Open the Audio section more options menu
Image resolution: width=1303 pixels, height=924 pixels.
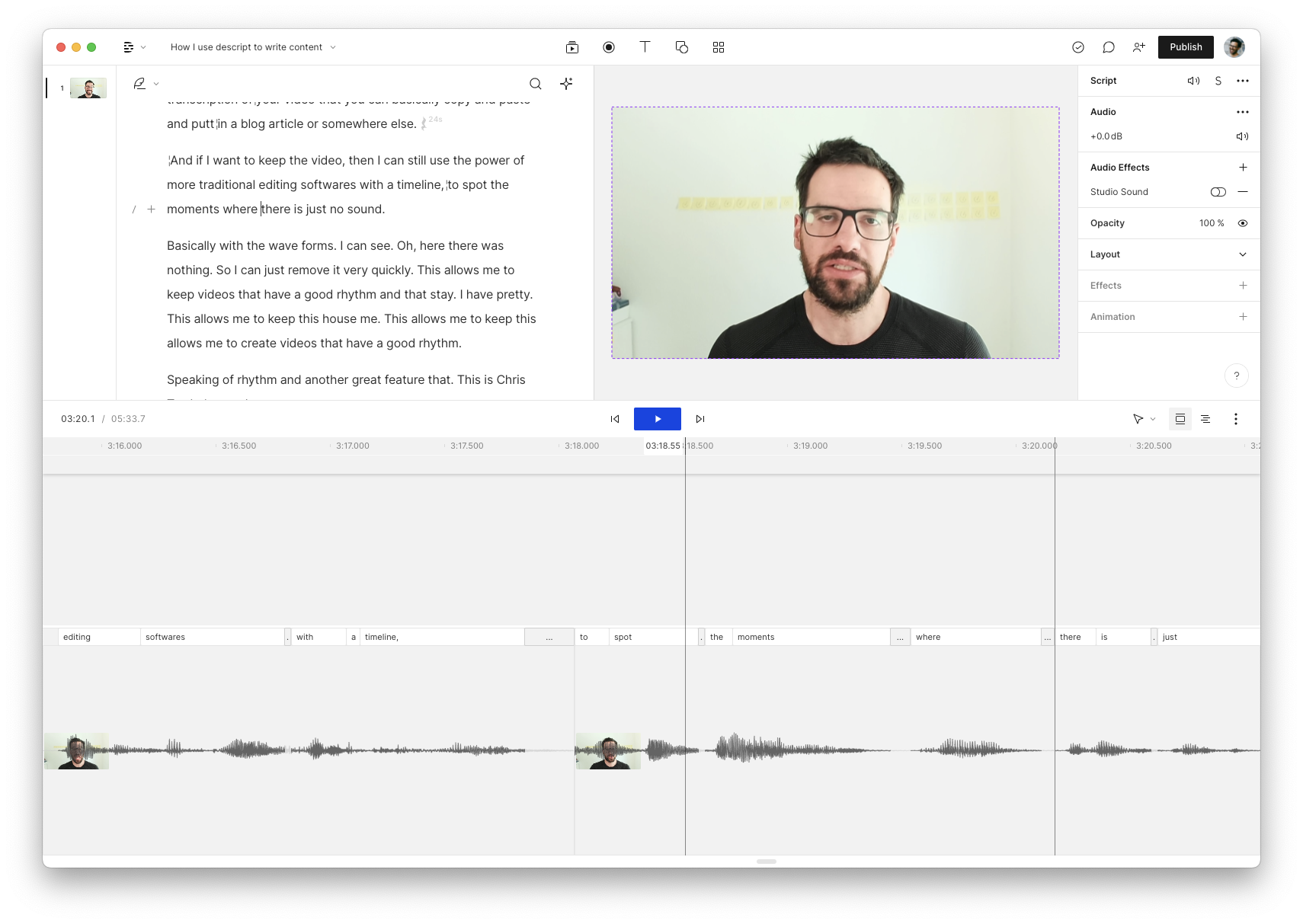click(x=1243, y=112)
